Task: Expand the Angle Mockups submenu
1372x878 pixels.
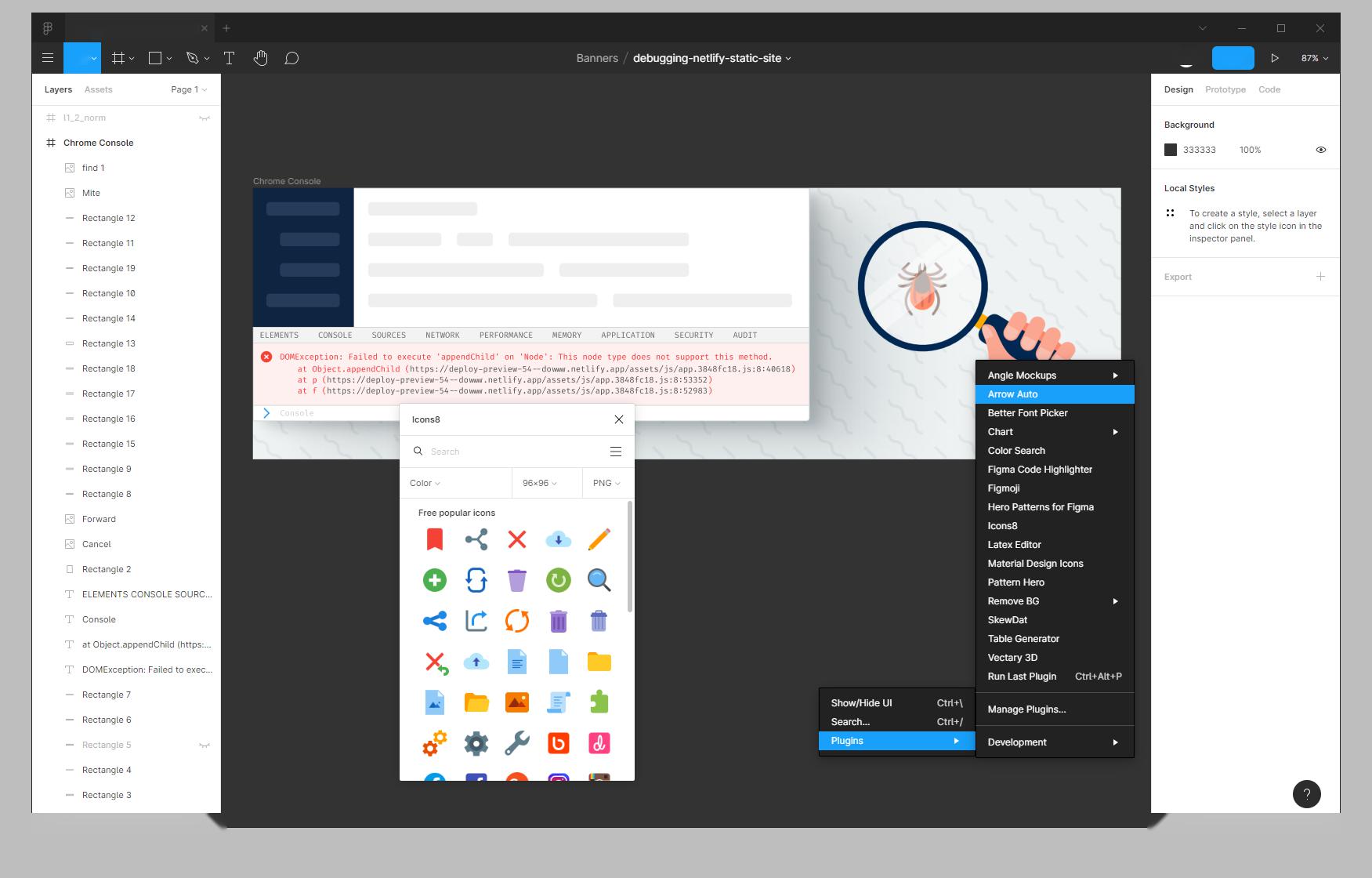Action: tap(1055, 376)
